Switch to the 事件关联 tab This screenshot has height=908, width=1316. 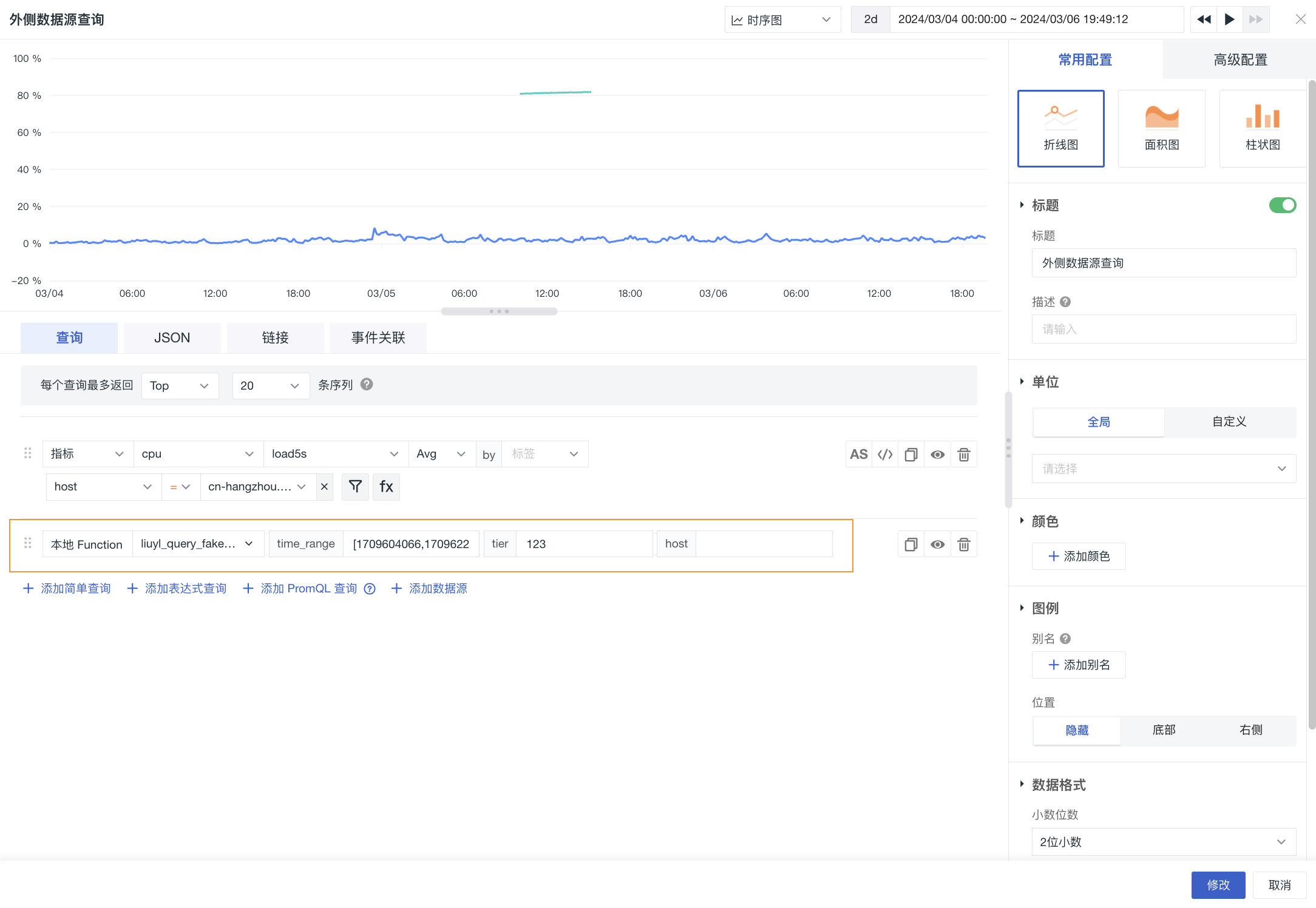click(378, 338)
